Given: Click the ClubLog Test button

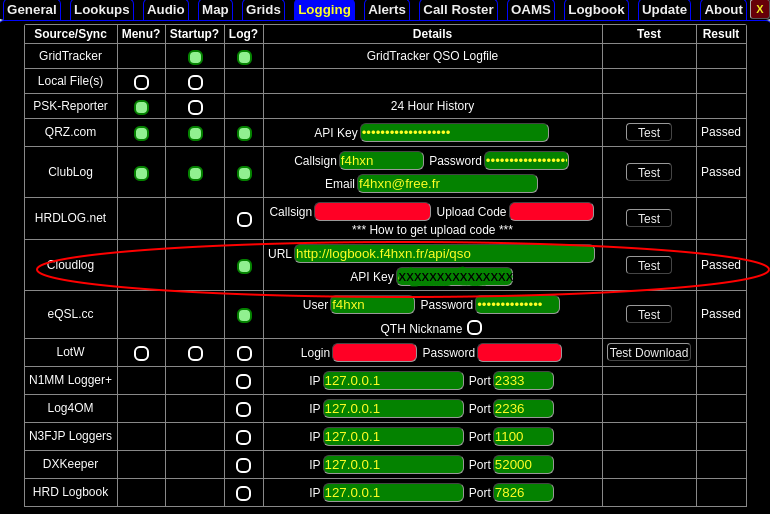Looking at the screenshot, I should click(649, 172).
